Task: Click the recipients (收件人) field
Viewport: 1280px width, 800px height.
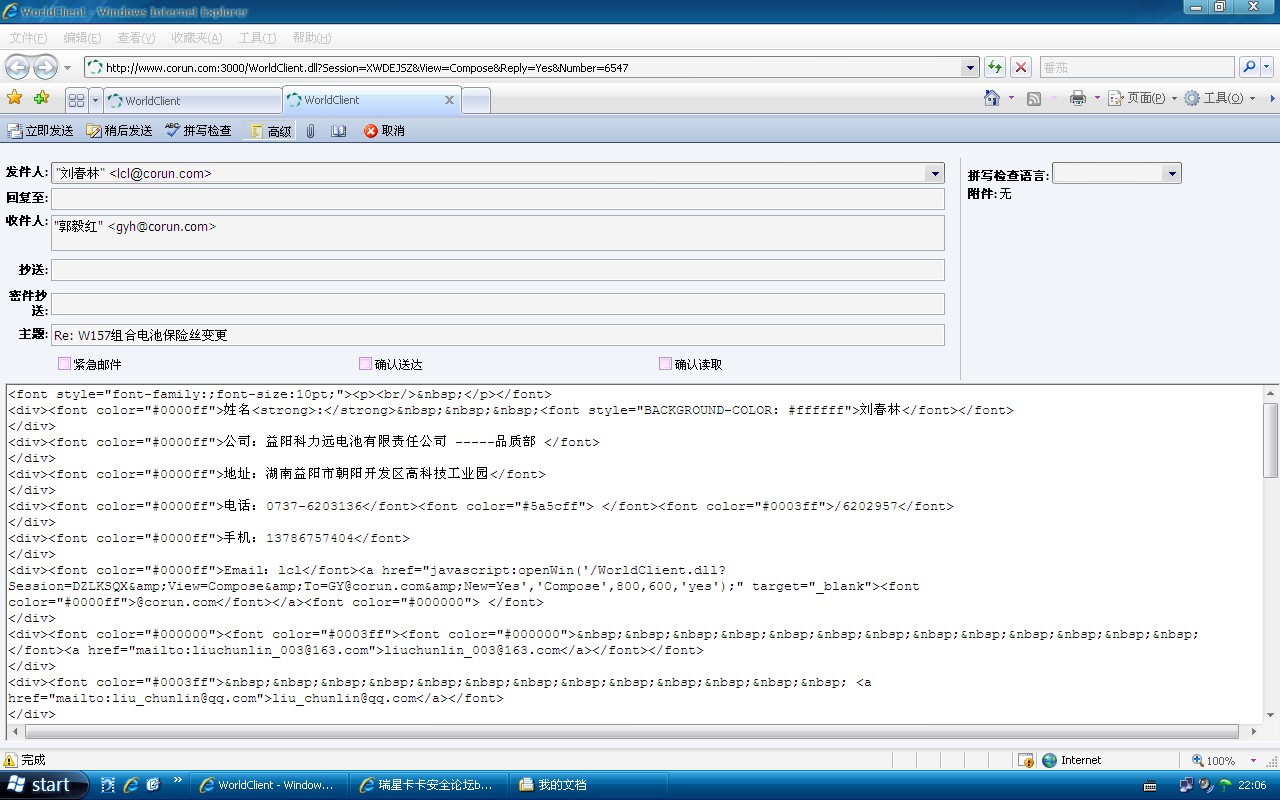Action: tap(498, 233)
